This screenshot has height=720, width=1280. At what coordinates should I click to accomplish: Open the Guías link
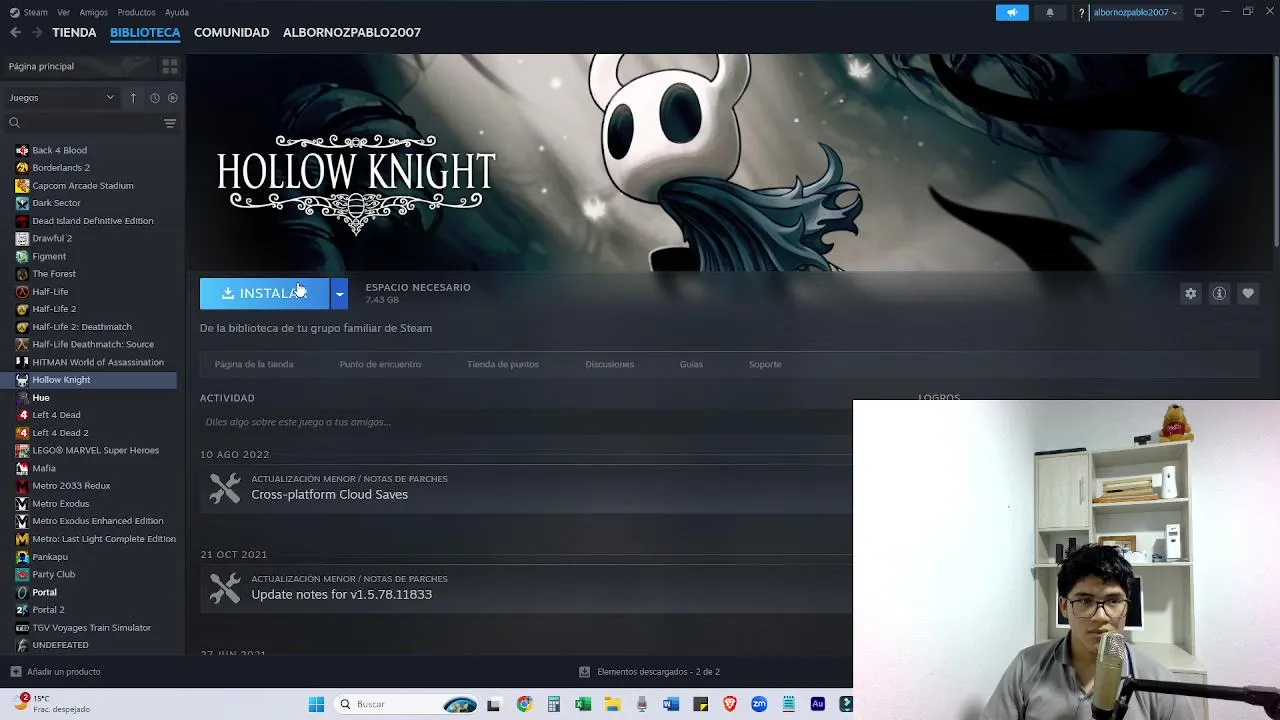(691, 364)
